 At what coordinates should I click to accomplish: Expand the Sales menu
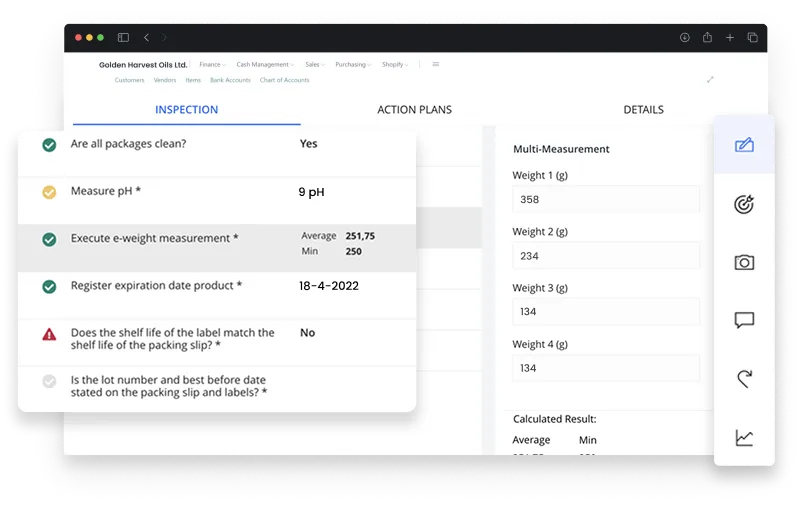click(315, 64)
